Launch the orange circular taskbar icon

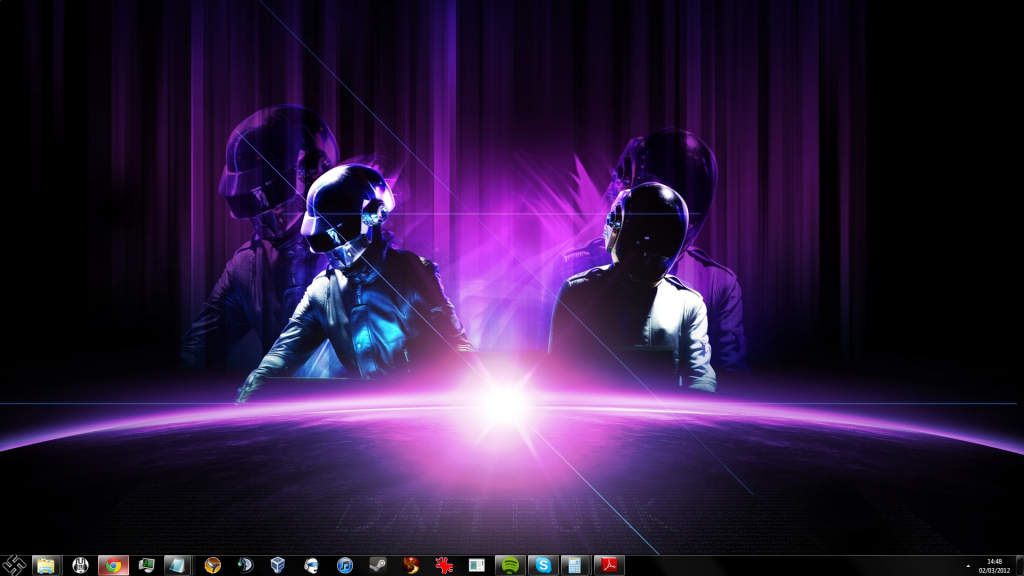212,566
